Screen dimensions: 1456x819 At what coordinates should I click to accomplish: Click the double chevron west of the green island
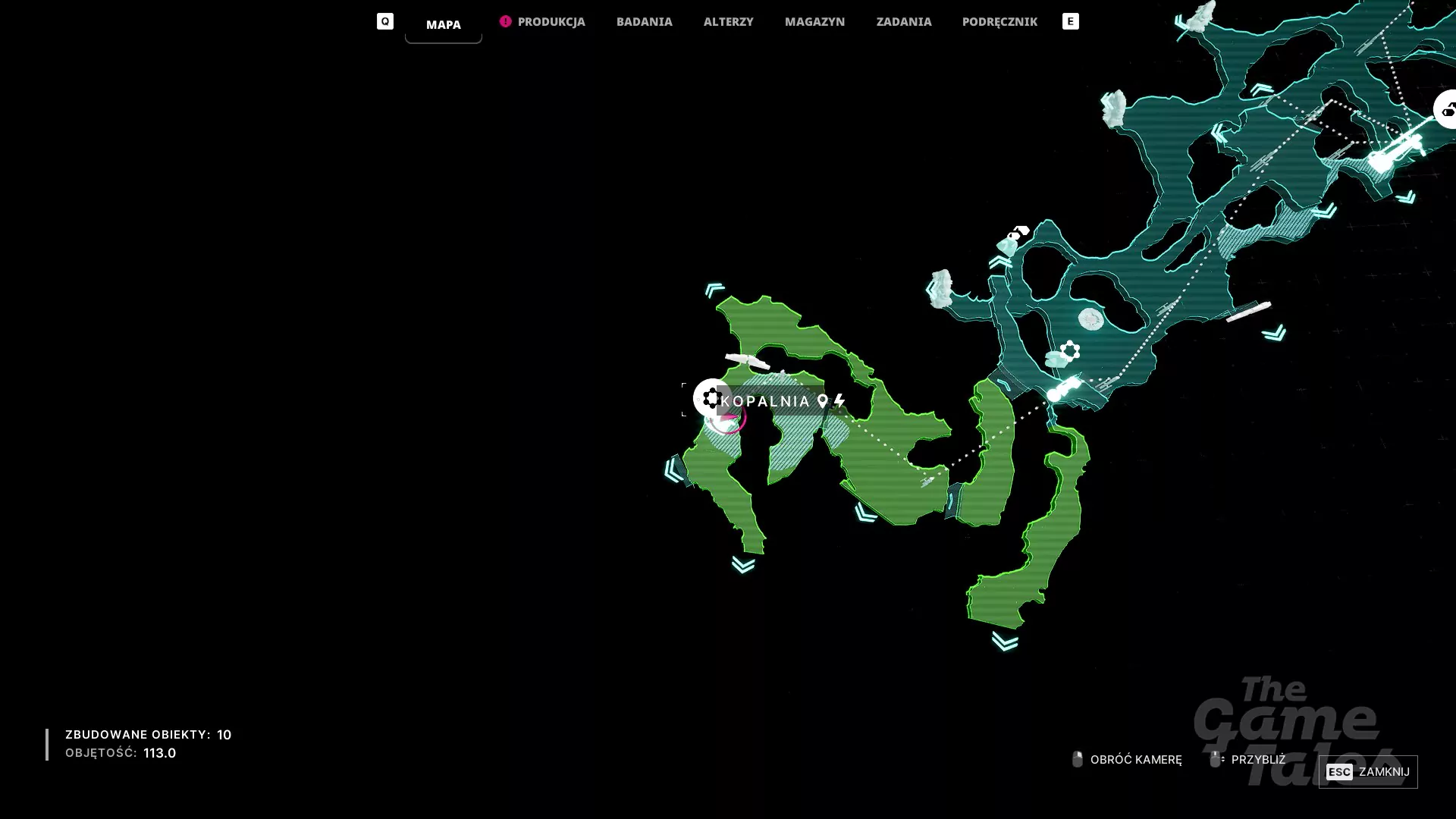click(673, 470)
